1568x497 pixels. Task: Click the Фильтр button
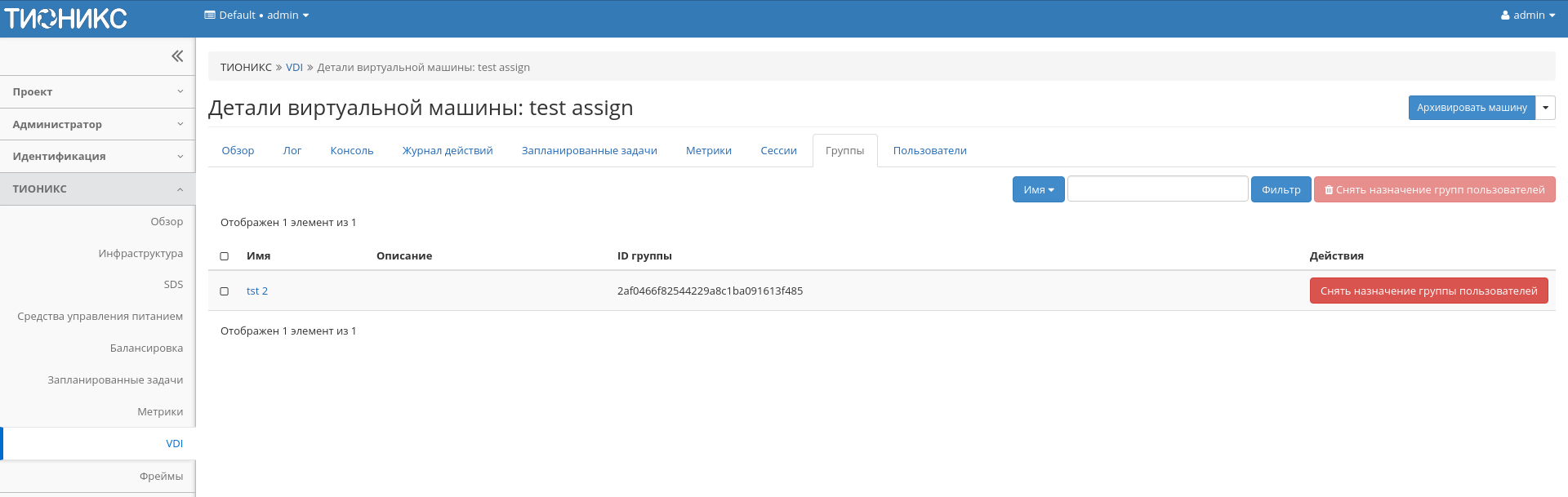[1281, 189]
